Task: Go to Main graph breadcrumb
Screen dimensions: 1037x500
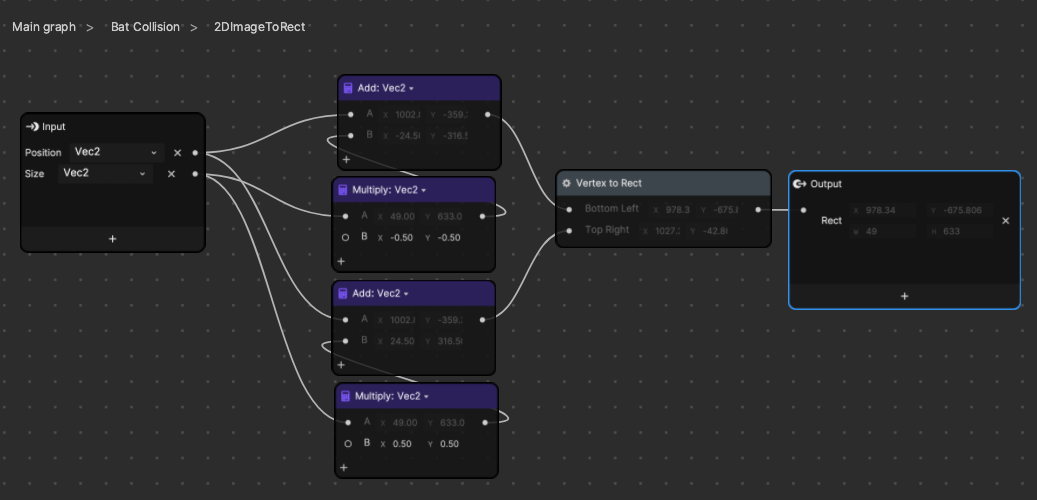Action: (44, 27)
